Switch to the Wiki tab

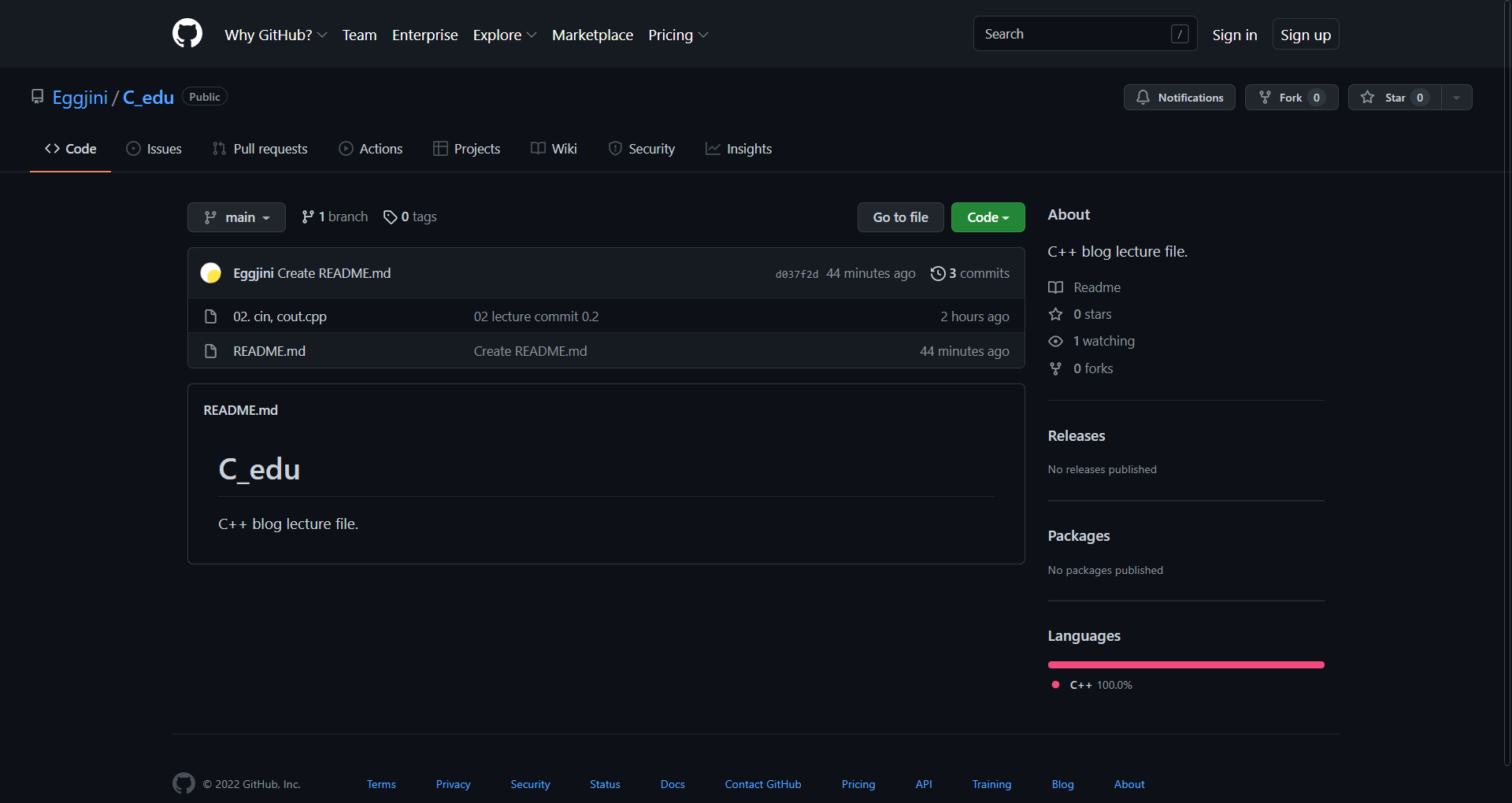point(554,149)
